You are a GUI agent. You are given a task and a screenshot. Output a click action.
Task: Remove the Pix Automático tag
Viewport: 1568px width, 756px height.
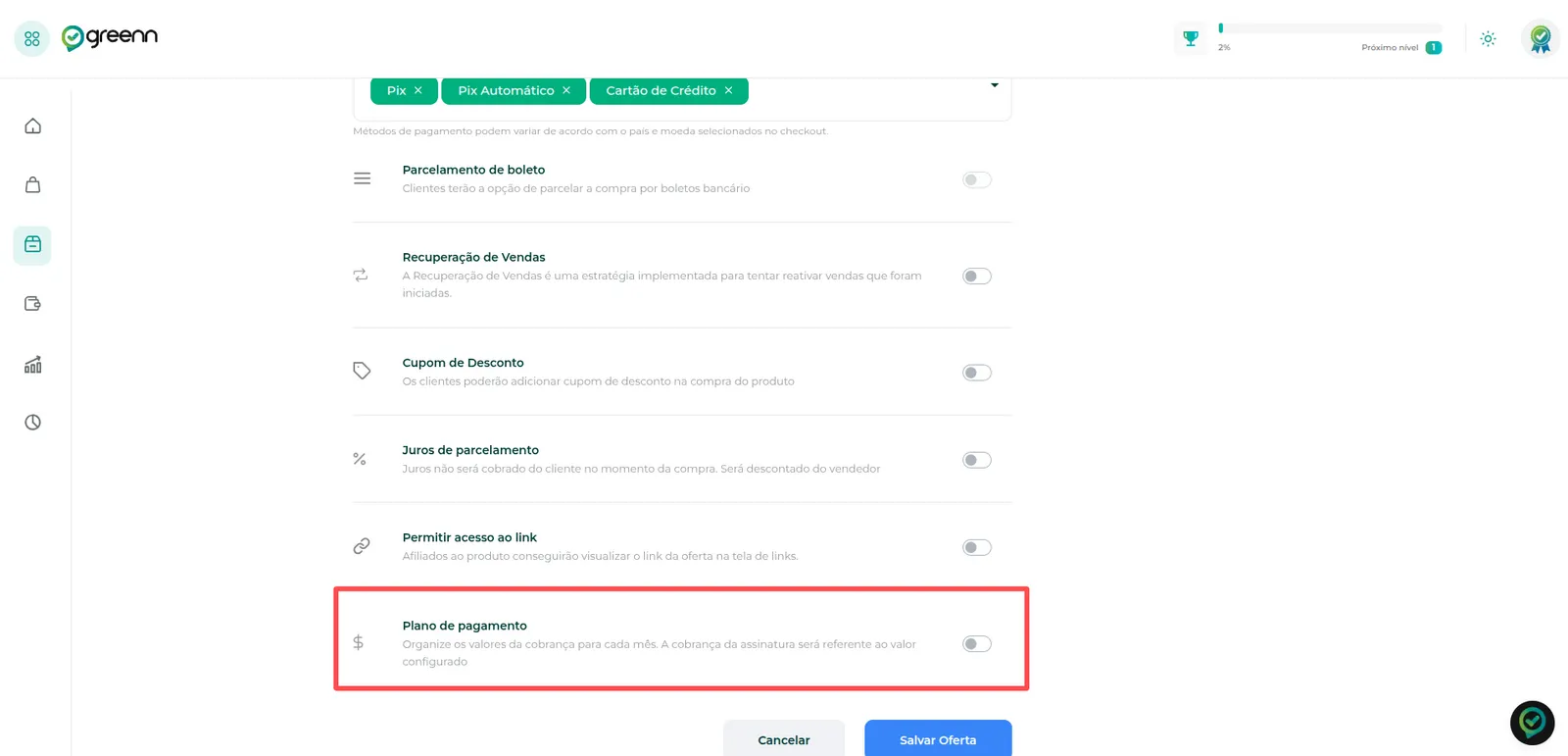coord(566,90)
